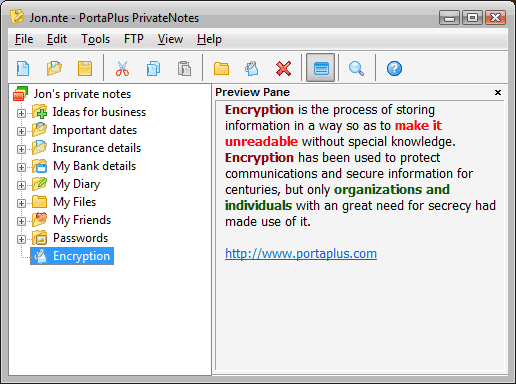Open the Help menu
This screenshot has height=384, width=516.
click(x=209, y=39)
